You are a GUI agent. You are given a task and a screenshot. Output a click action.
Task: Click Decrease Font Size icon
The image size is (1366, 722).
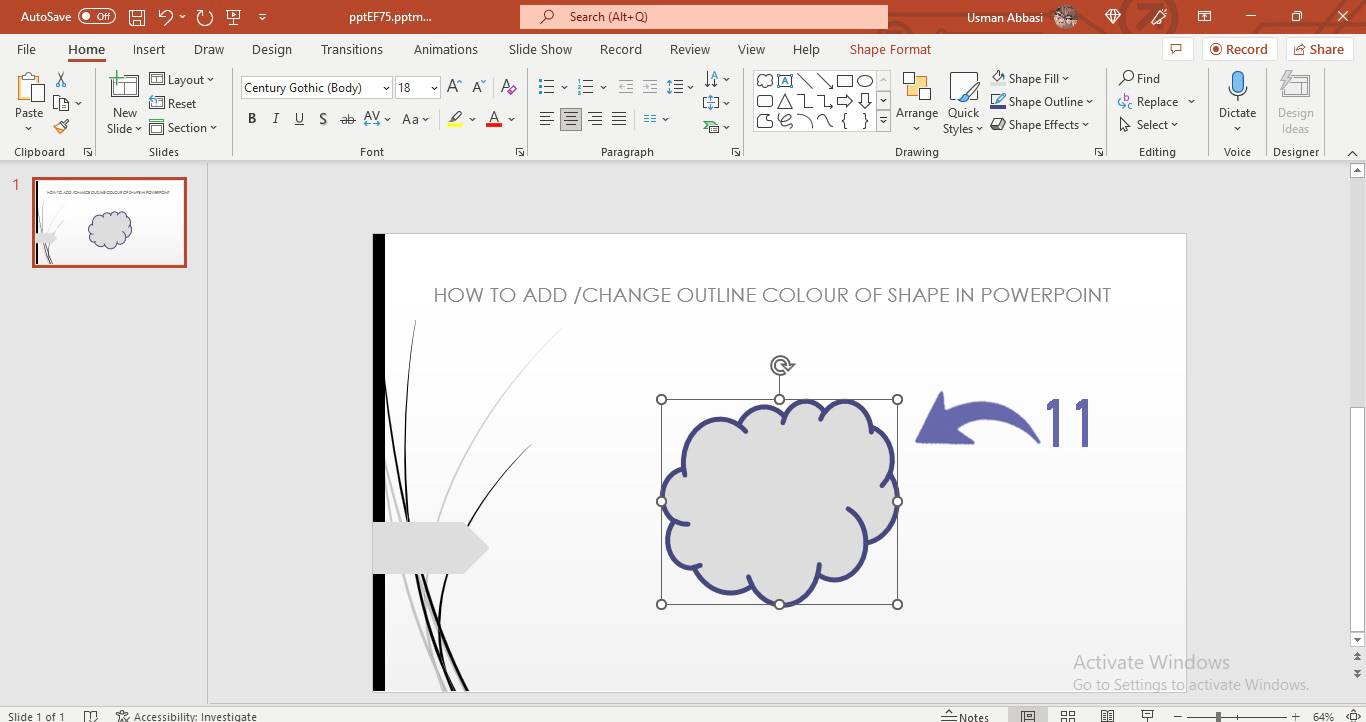(x=478, y=87)
